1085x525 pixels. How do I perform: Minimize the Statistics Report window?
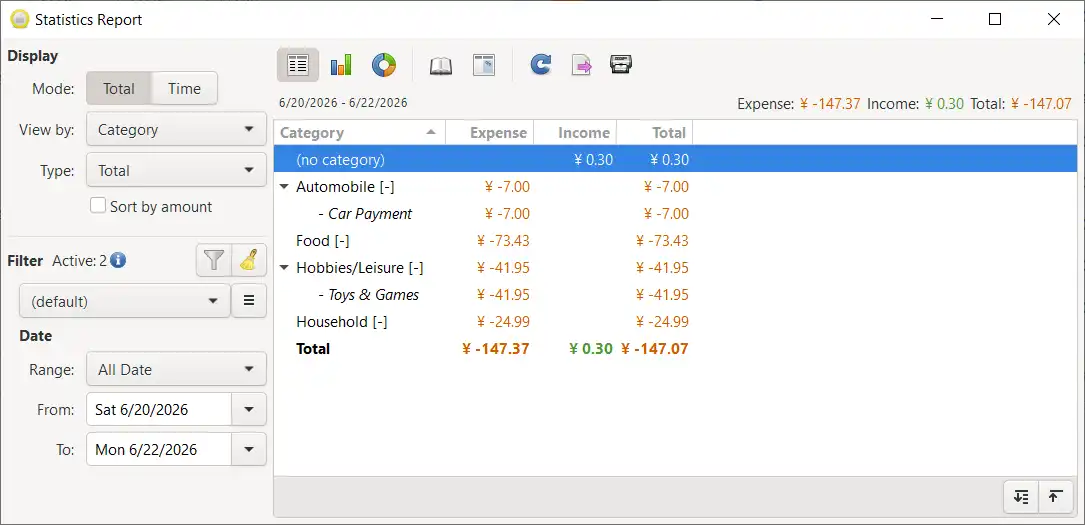coord(936,19)
